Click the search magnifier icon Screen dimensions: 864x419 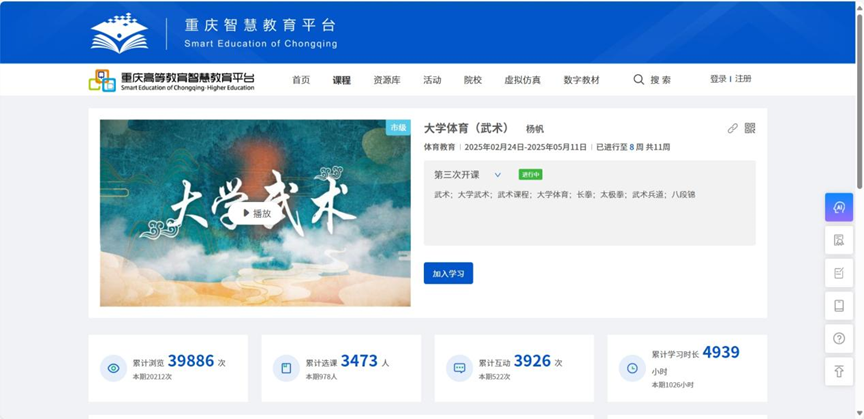639,79
